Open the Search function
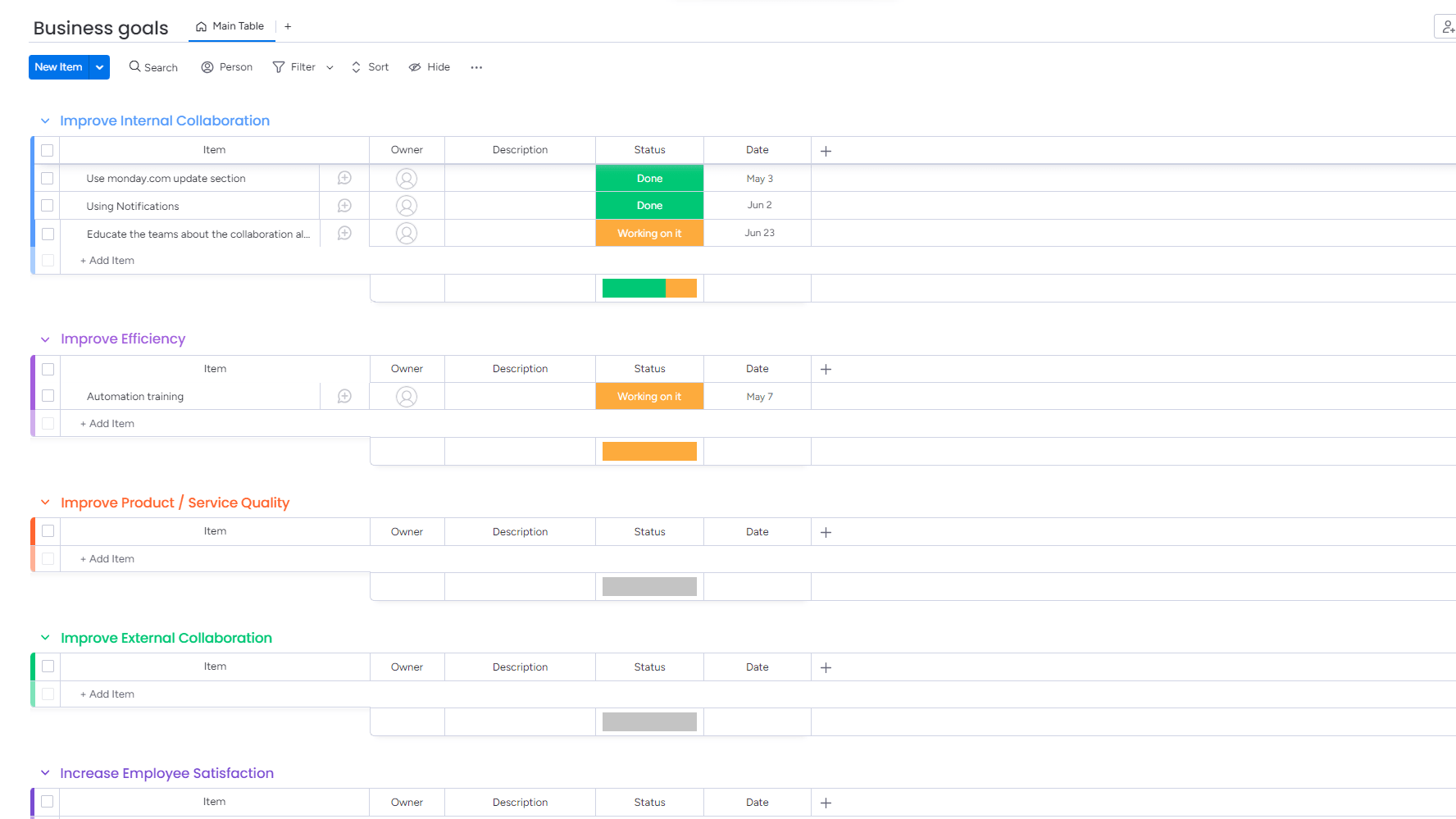 pyautogui.click(x=153, y=66)
